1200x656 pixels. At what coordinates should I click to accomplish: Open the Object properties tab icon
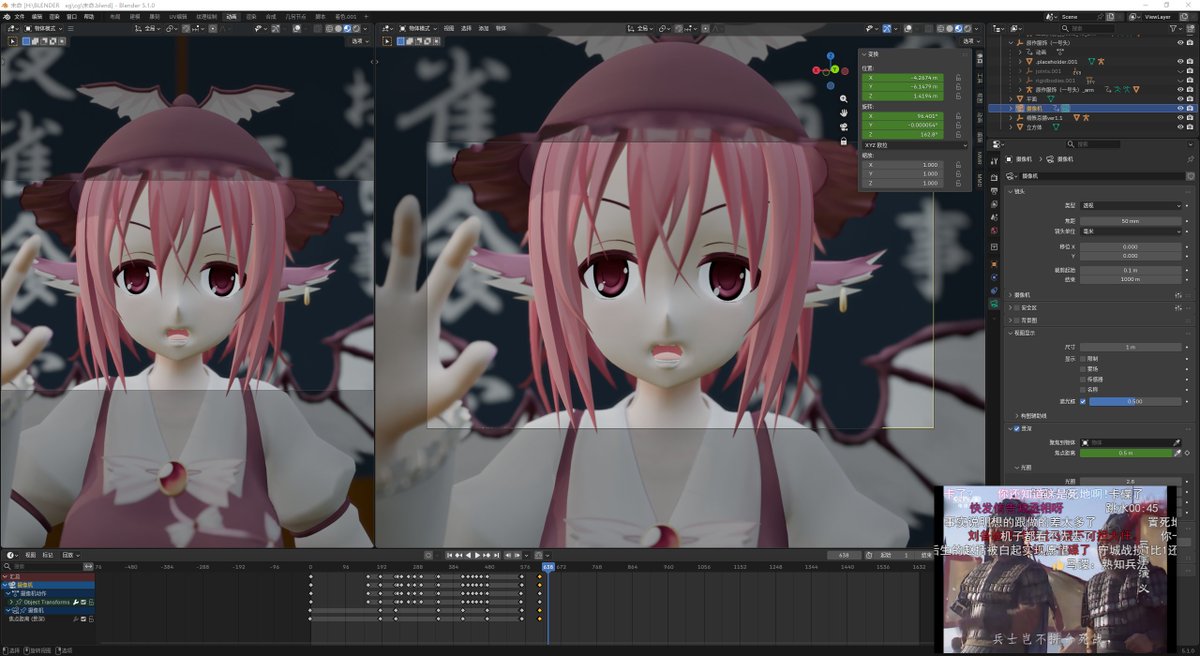click(994, 264)
